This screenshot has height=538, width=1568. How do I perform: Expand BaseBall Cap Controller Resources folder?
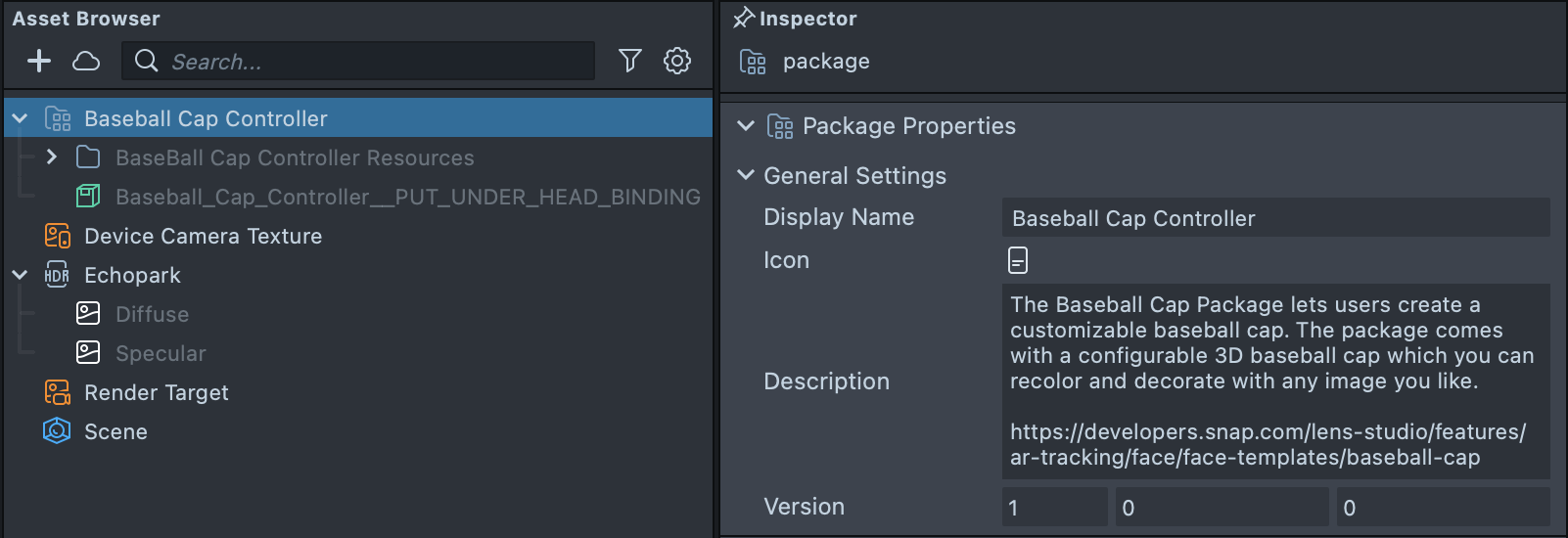[52, 157]
